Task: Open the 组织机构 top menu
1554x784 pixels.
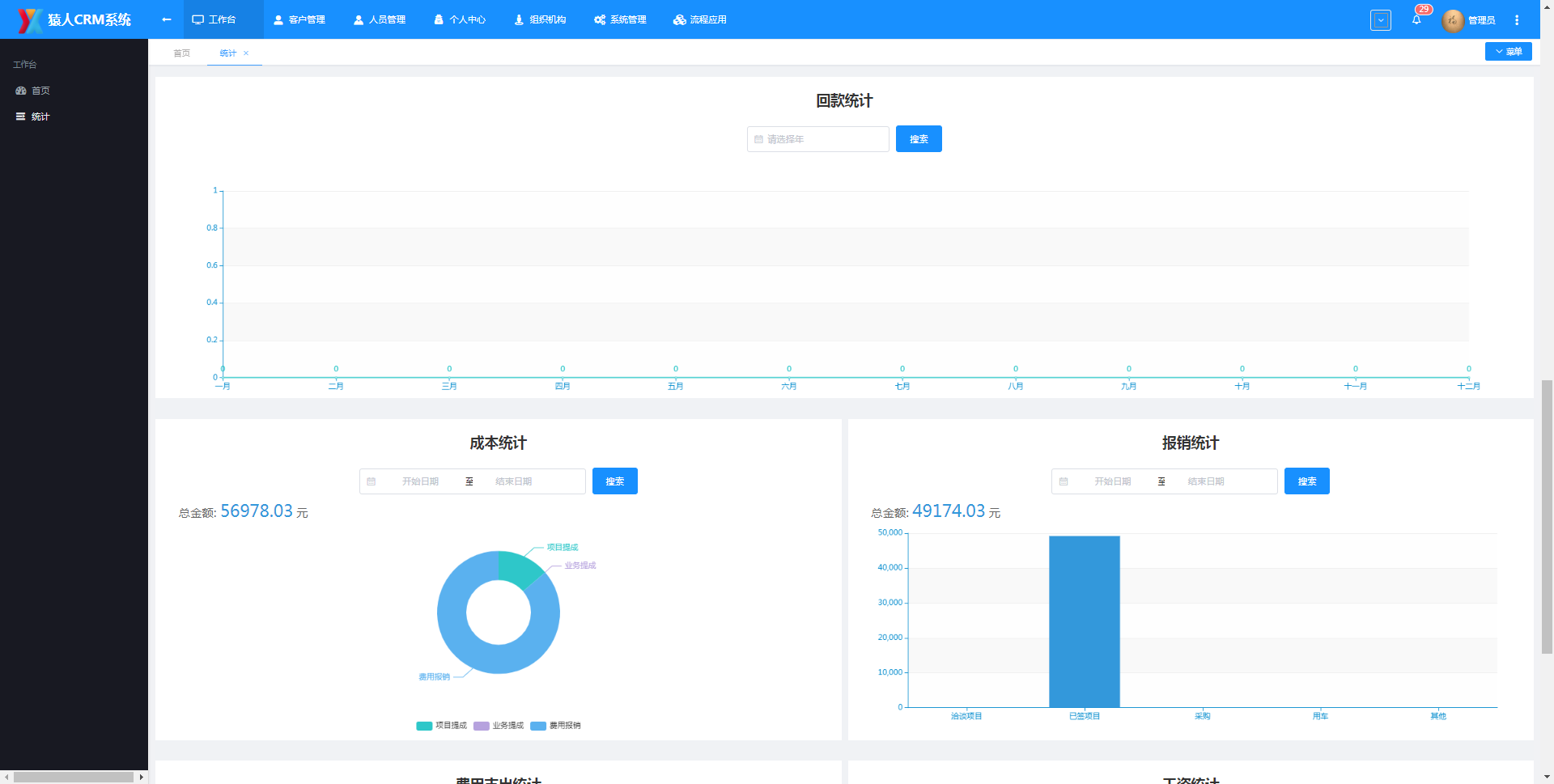Action: [x=540, y=19]
